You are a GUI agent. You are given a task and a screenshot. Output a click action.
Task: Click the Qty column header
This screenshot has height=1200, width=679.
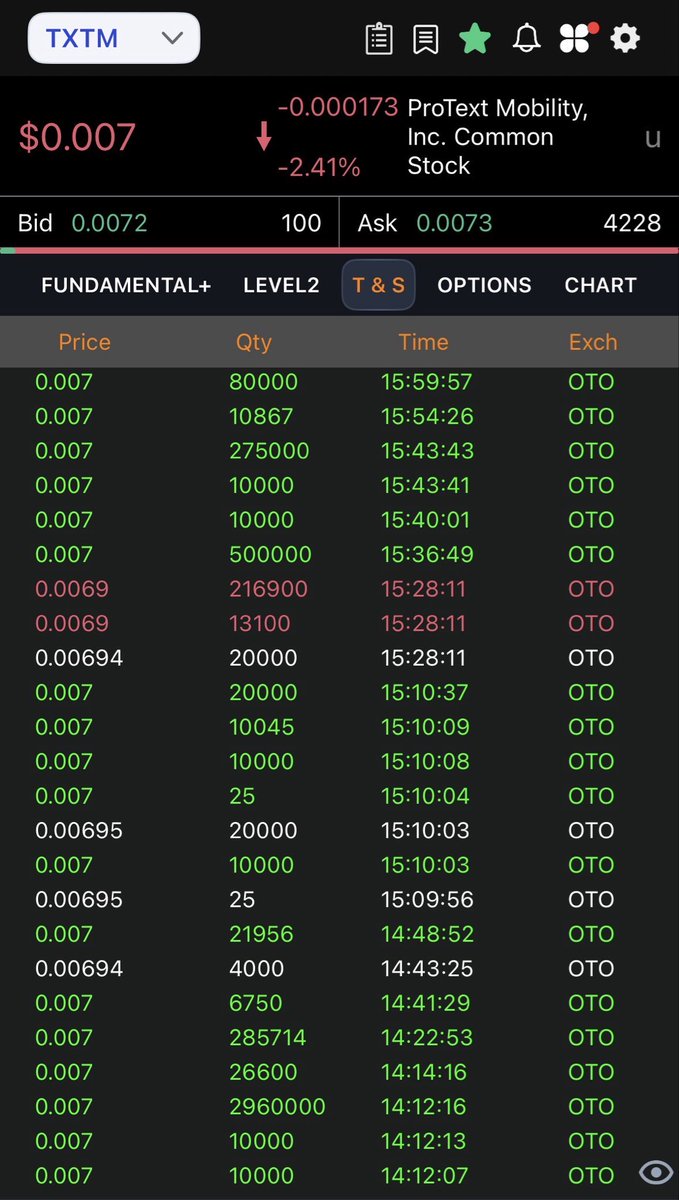(254, 342)
